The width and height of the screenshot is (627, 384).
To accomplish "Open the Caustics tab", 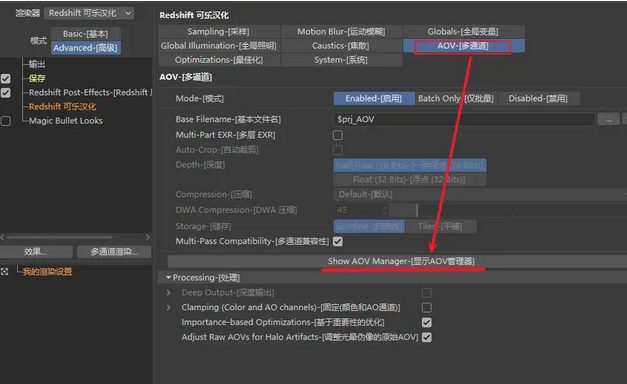I will pyautogui.click(x=341, y=46).
